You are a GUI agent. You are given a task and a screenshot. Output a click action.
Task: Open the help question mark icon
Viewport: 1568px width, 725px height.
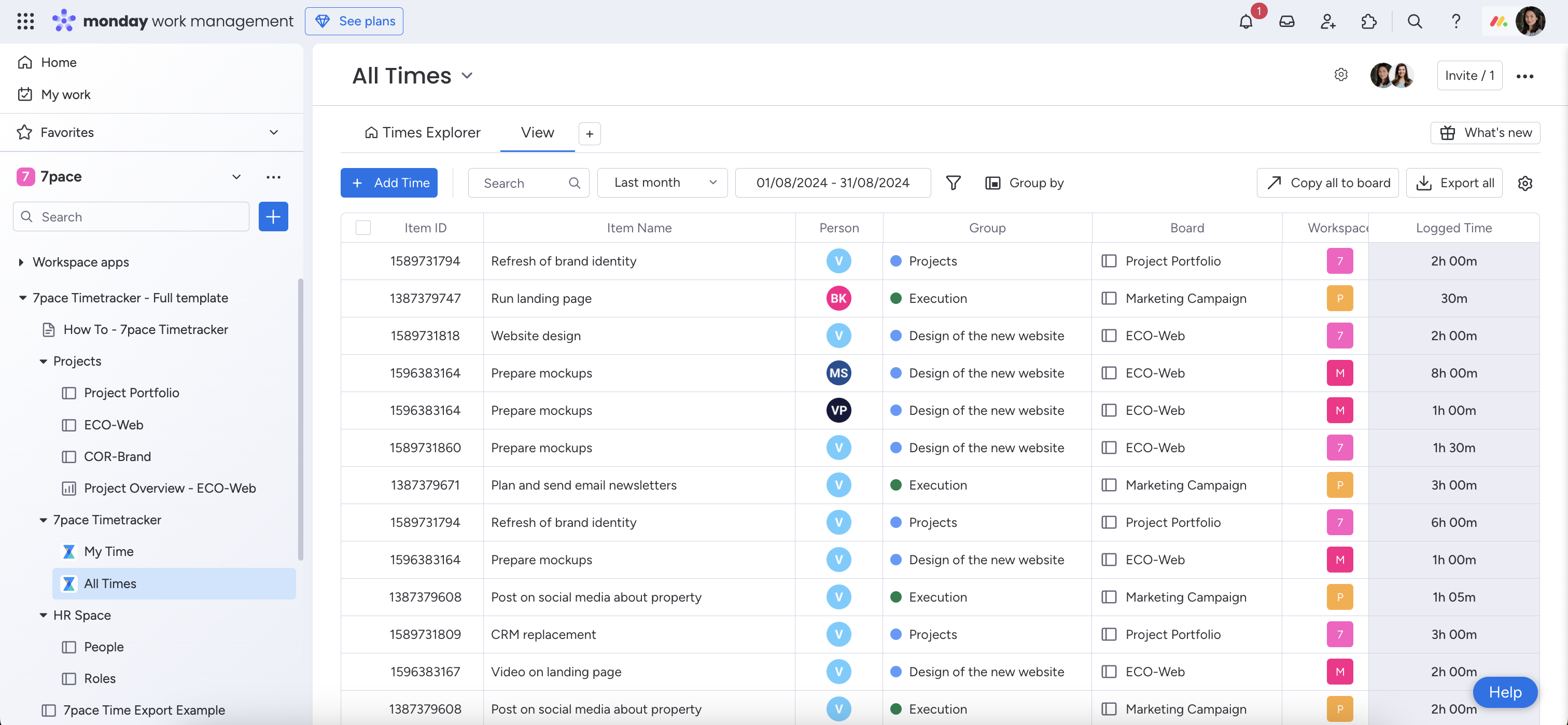[x=1455, y=21]
